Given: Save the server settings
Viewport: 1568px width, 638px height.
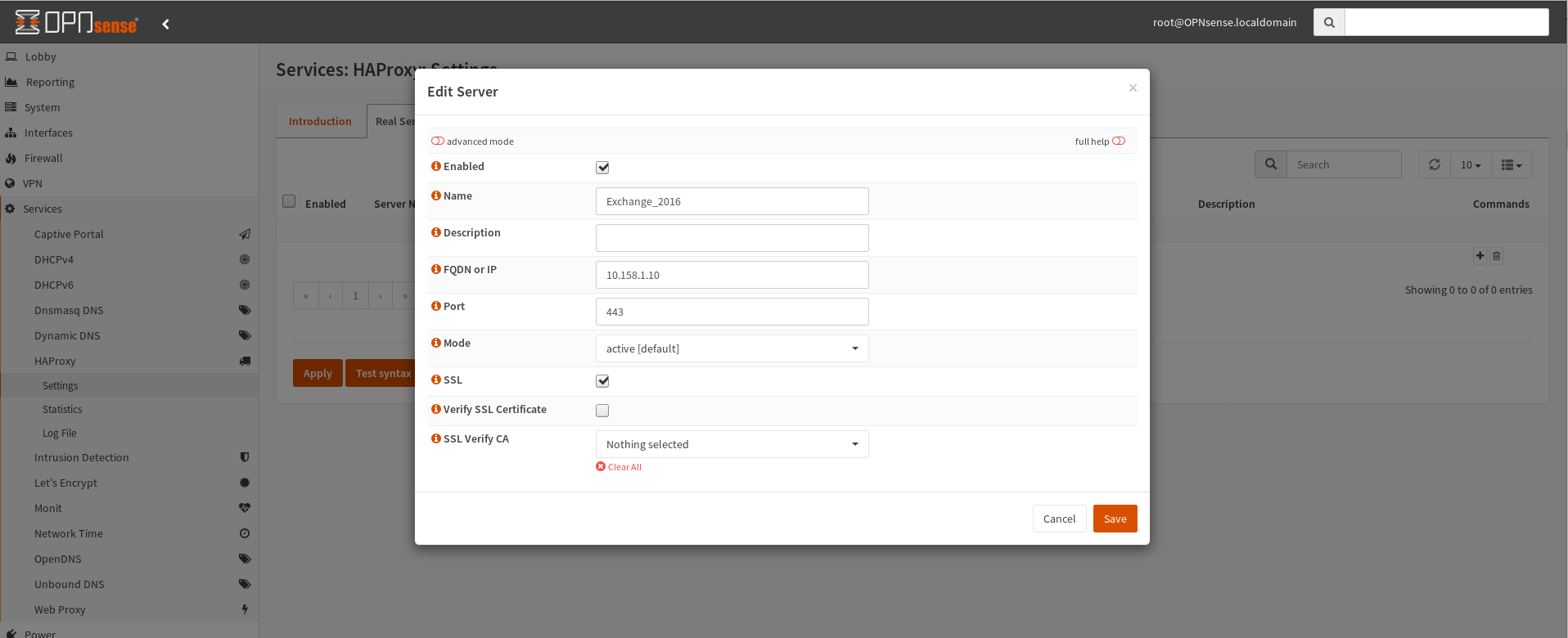Looking at the screenshot, I should pyautogui.click(x=1115, y=519).
